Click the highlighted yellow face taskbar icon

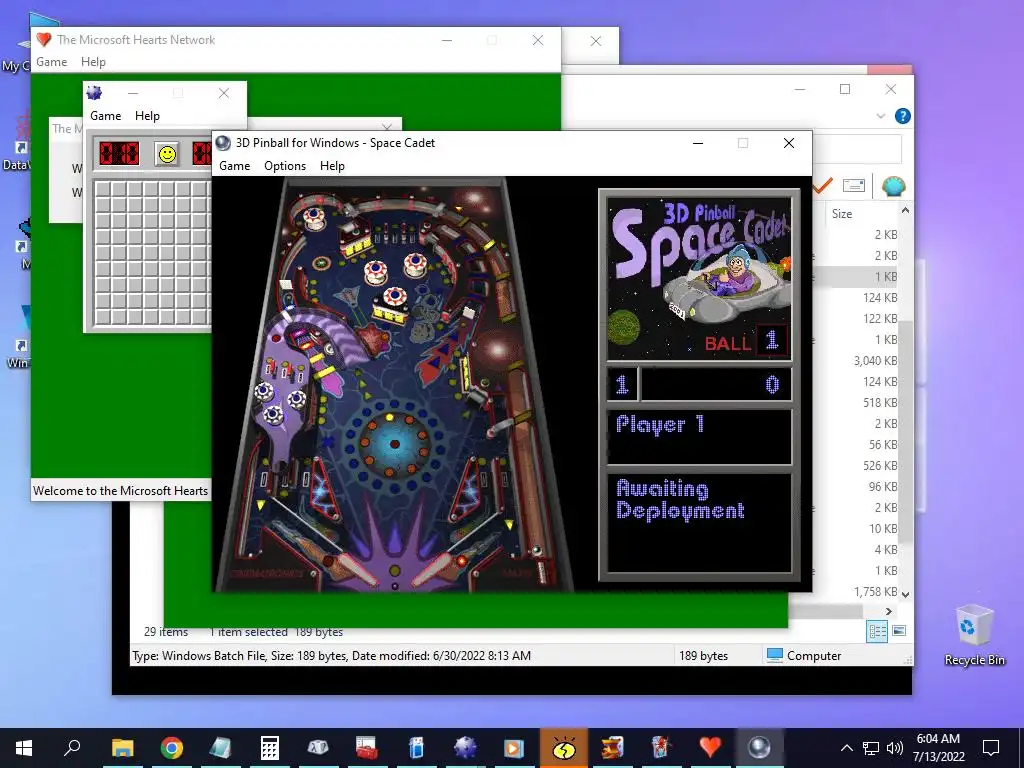[x=564, y=748]
